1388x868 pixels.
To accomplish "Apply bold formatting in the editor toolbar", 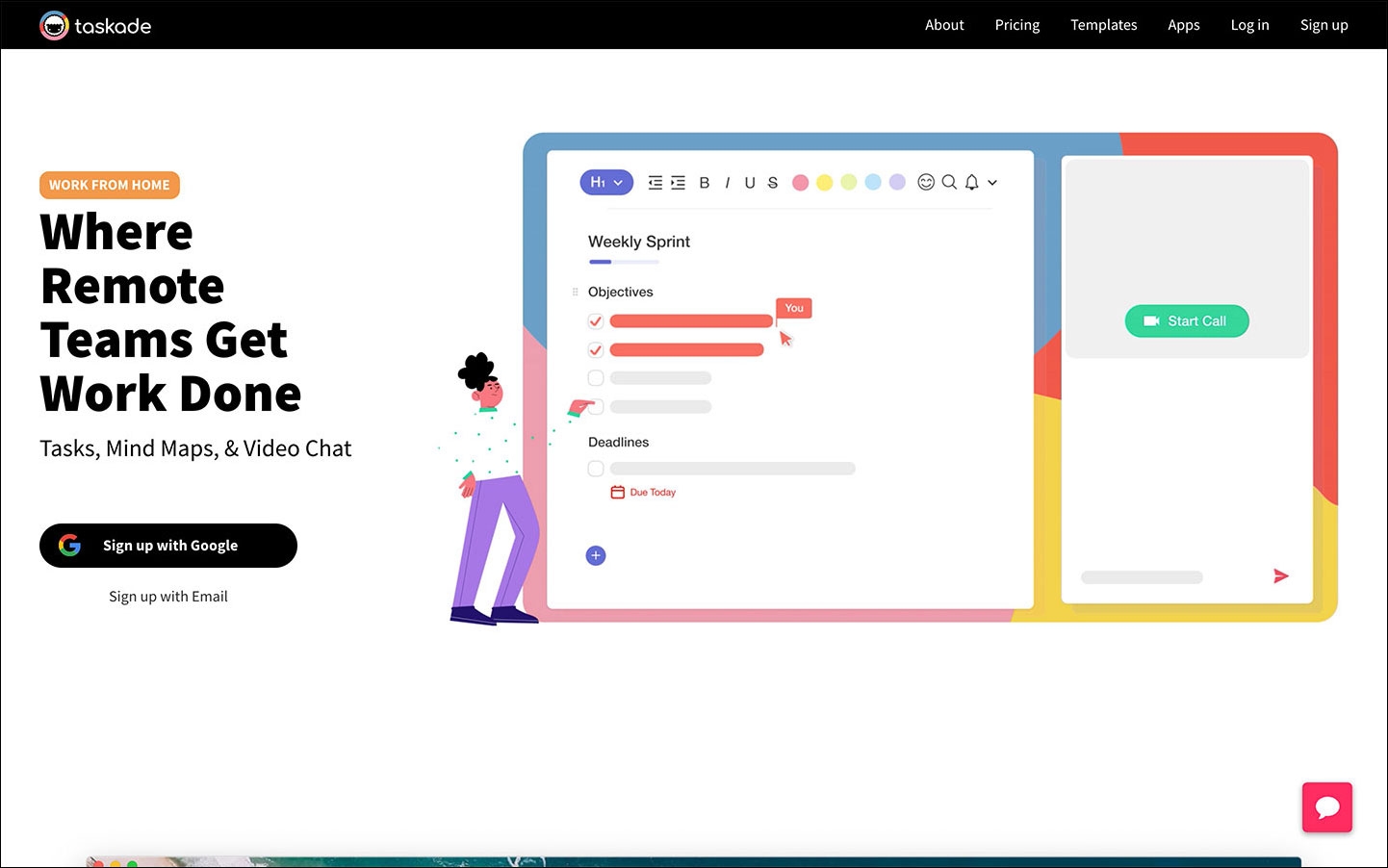I will 705,183.
